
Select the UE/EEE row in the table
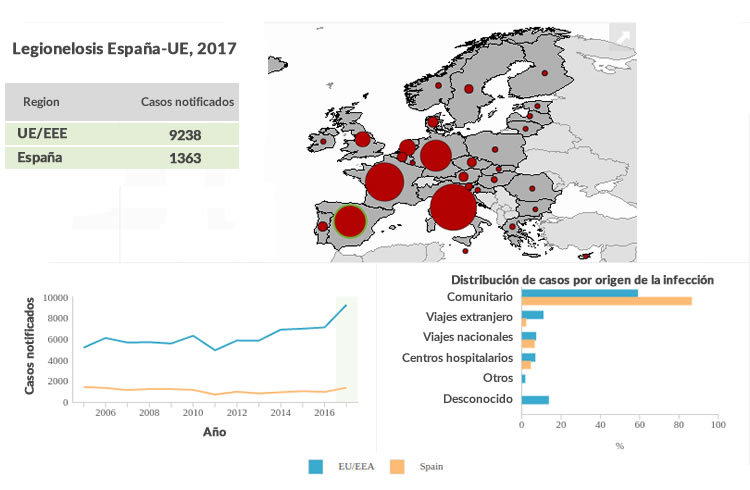122,132
